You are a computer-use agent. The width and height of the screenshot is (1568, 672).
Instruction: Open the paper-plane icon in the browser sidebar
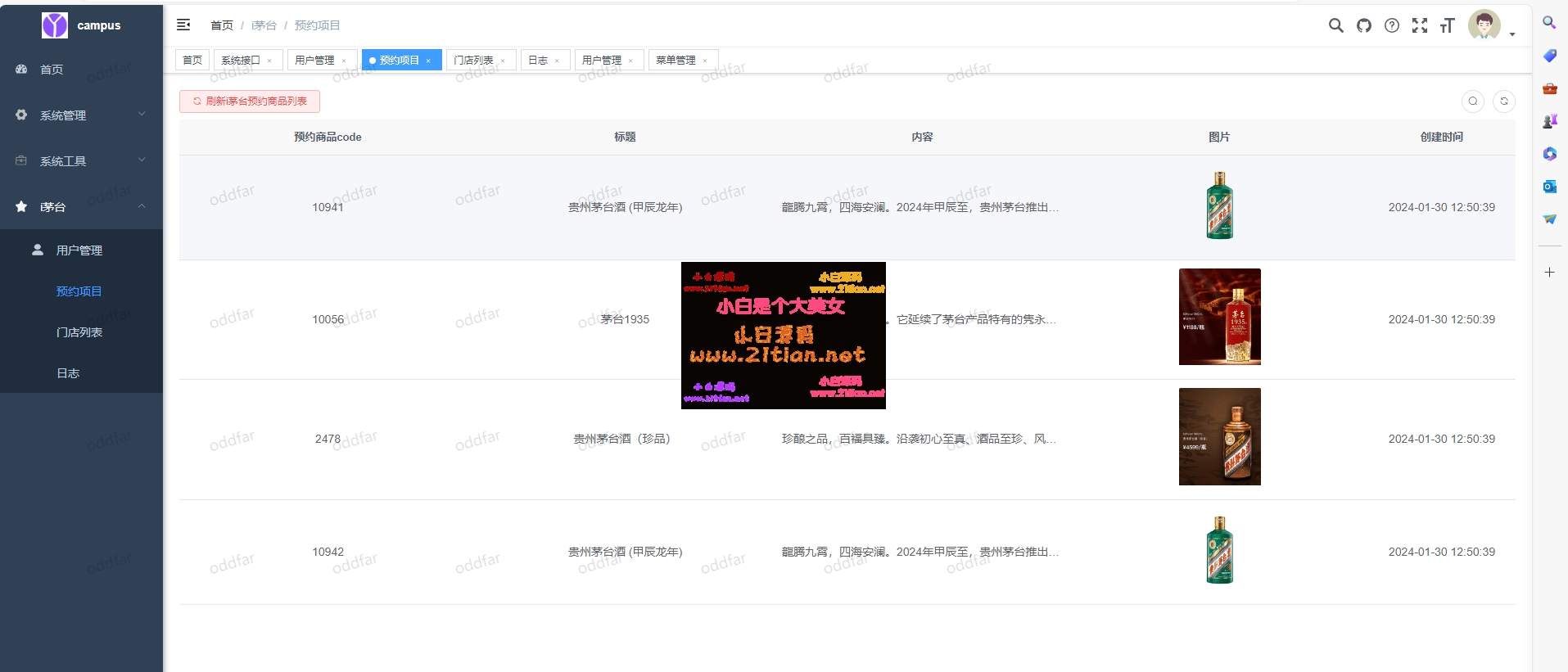tap(1549, 219)
